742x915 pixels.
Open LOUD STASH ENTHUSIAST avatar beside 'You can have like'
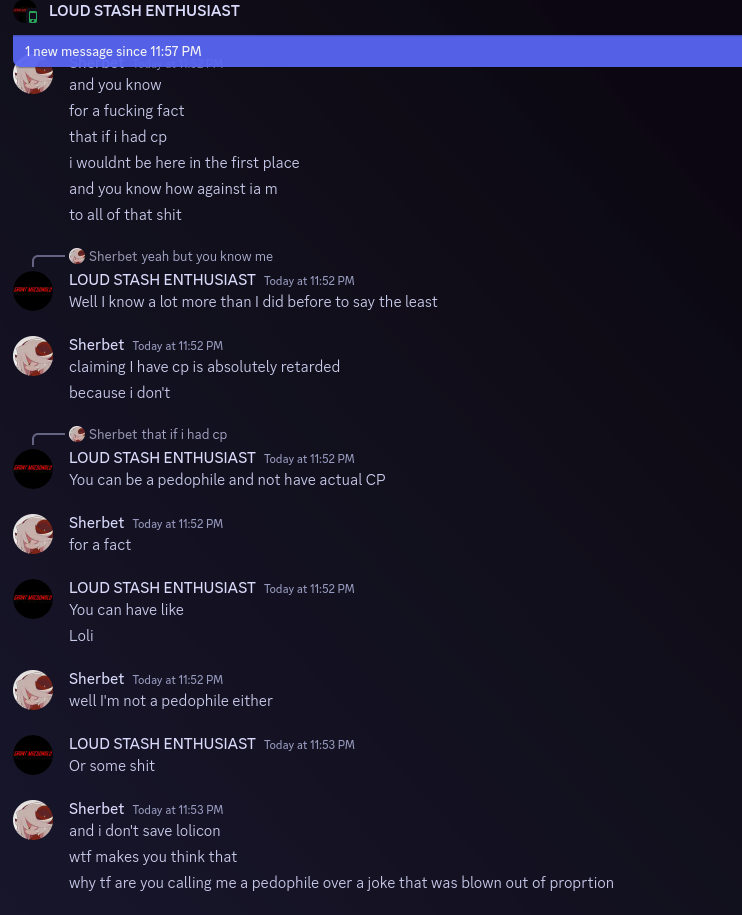(x=33, y=599)
